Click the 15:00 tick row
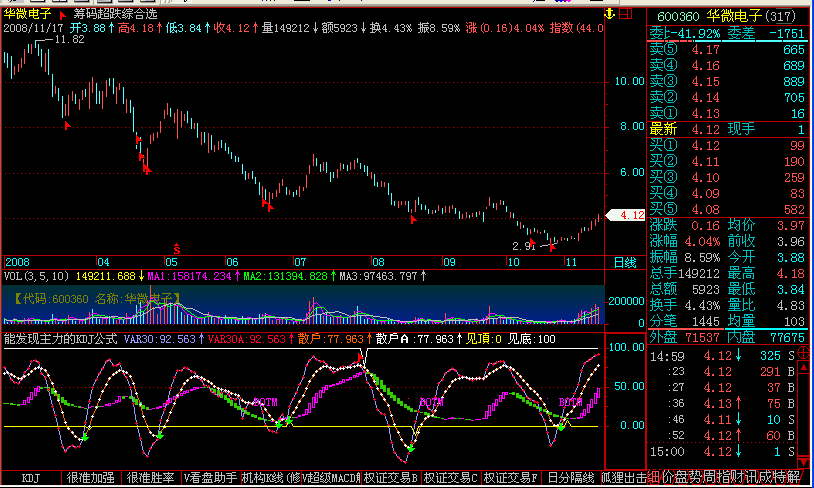Image resolution: width=814 pixels, height=488 pixels. click(723, 452)
